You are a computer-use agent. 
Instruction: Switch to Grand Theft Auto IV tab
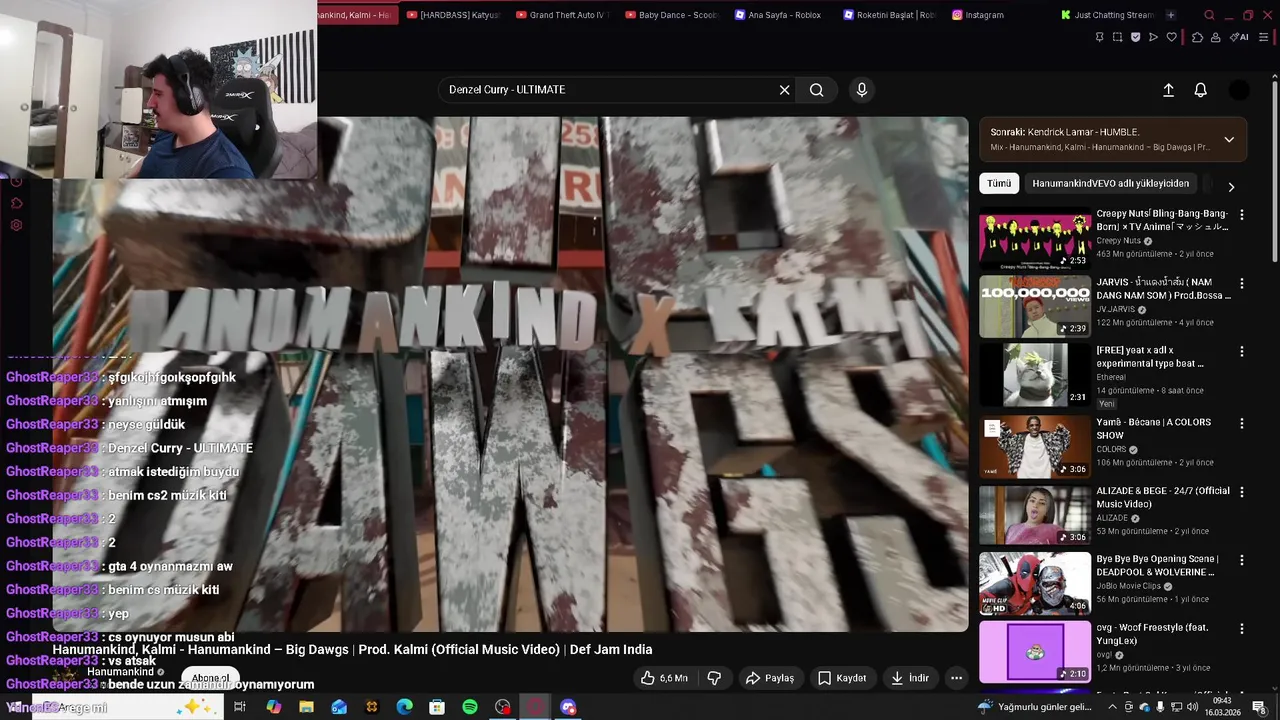(x=562, y=15)
